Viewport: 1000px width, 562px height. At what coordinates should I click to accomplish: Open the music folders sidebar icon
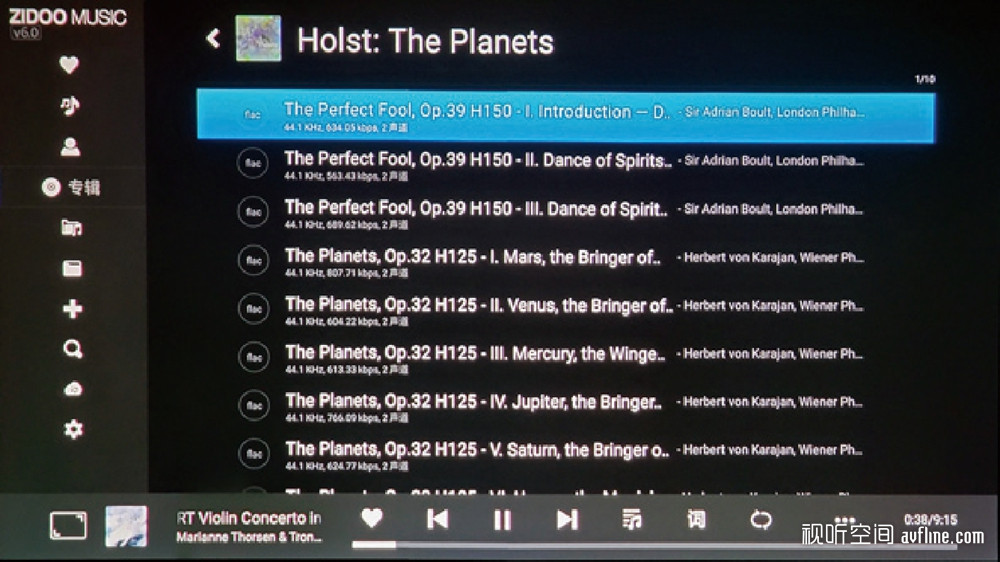[71, 228]
